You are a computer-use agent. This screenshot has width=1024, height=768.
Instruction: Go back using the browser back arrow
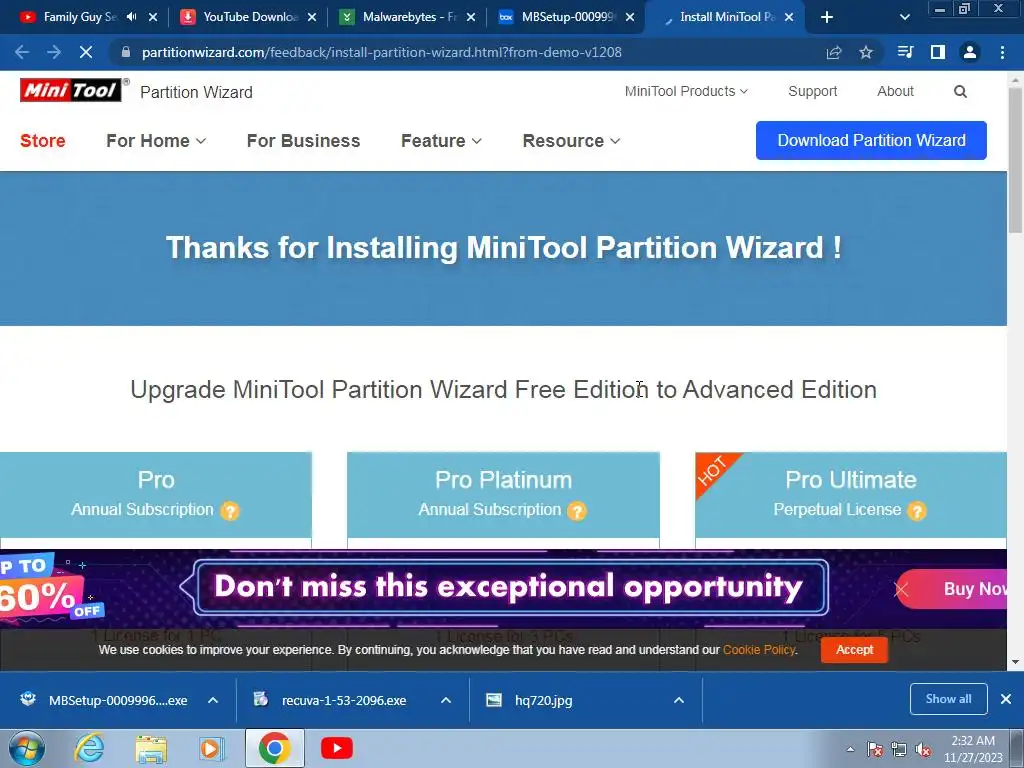coord(22,52)
